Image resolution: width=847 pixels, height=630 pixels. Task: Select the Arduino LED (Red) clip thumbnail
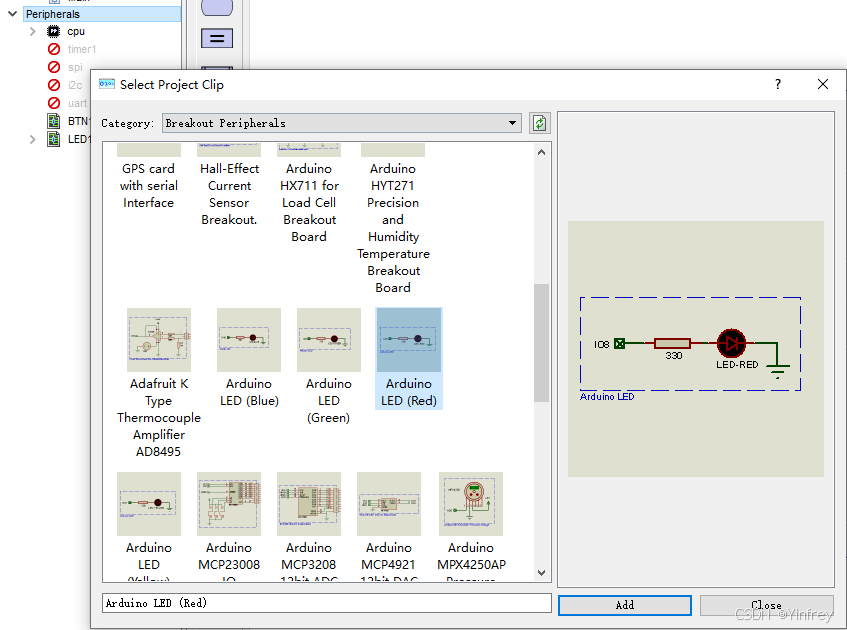tap(409, 340)
